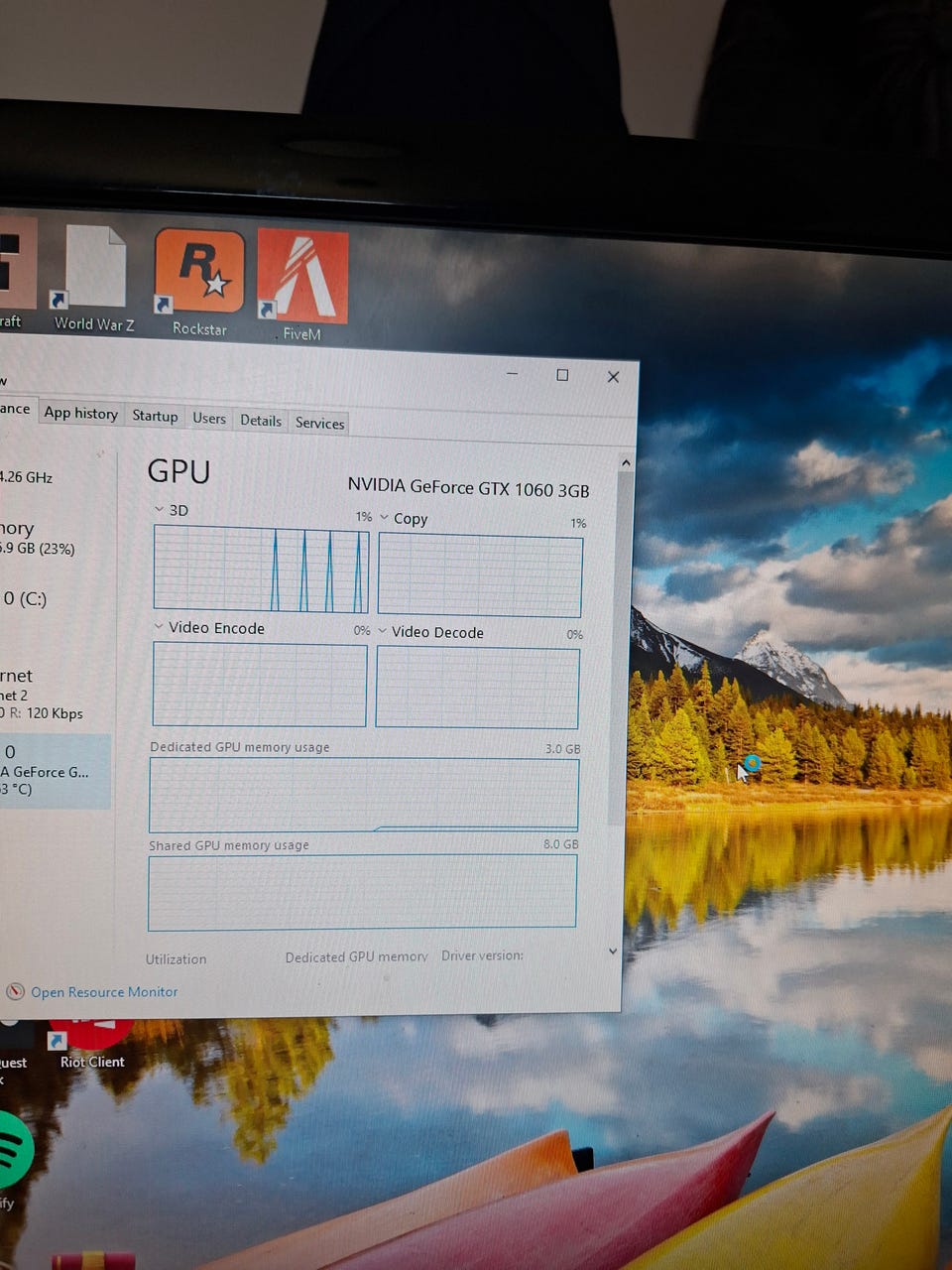Image resolution: width=952 pixels, height=1270 pixels.
Task: Click the Dedicated GPU memory label at bottom
Action: pyautogui.click(x=356, y=957)
